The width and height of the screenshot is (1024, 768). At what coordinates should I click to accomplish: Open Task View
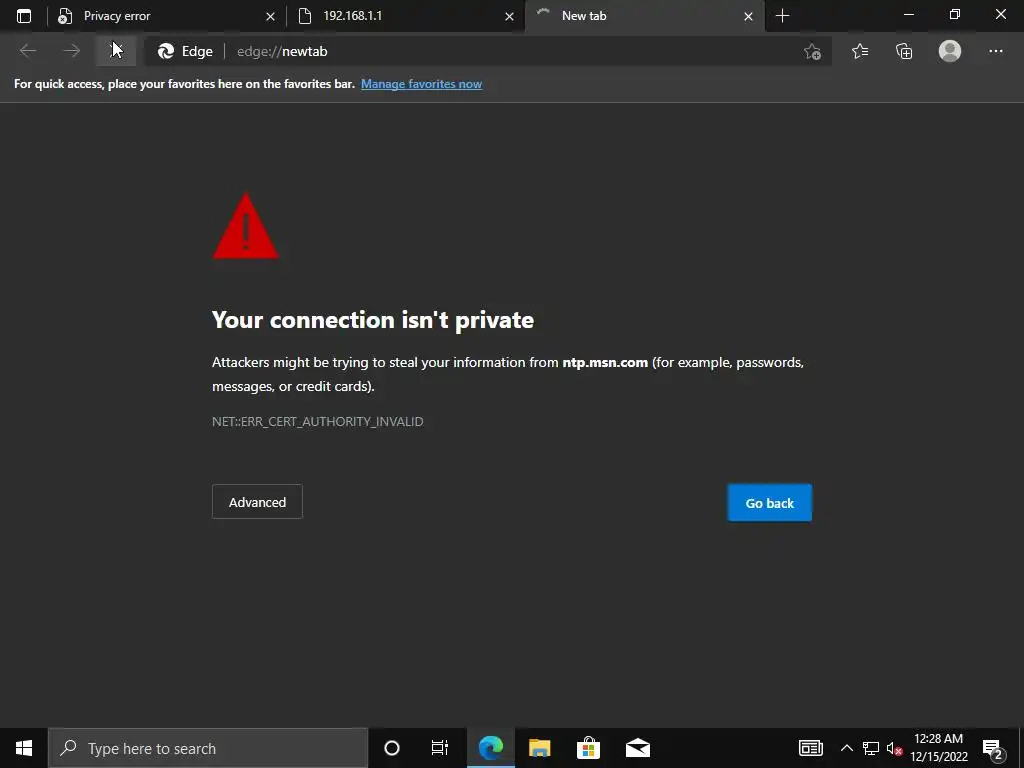[x=440, y=748]
